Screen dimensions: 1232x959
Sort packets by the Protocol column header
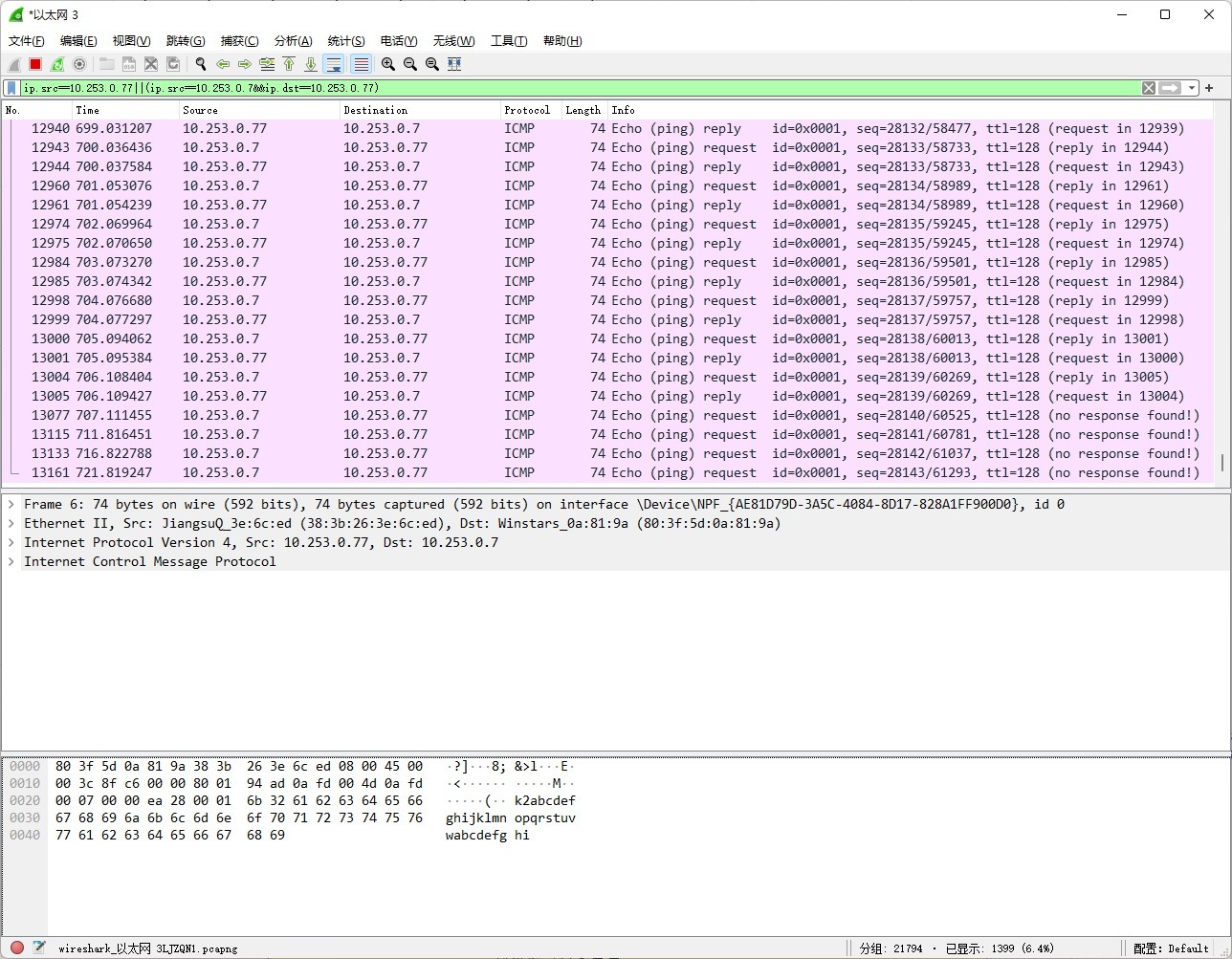pyautogui.click(x=527, y=110)
